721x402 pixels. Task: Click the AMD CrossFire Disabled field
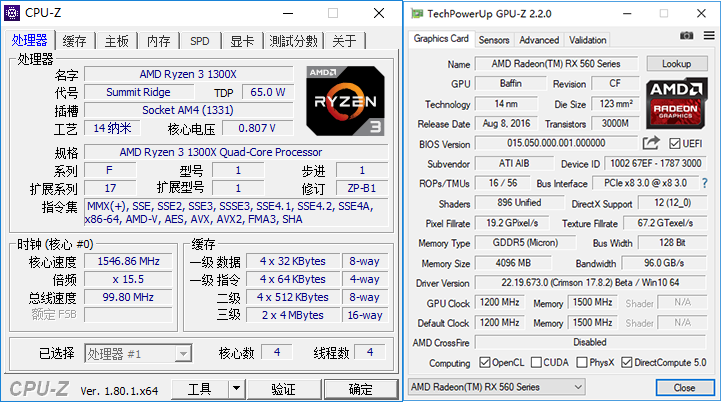click(590, 342)
